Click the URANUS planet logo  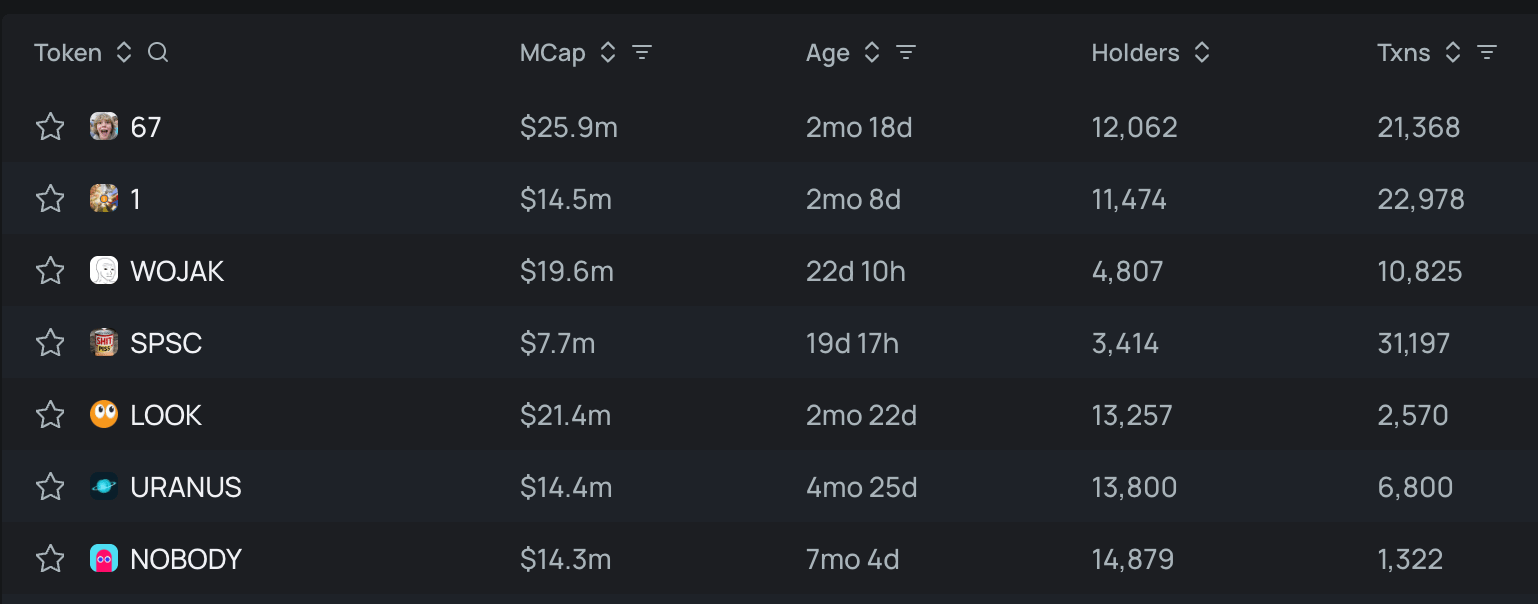(x=104, y=487)
